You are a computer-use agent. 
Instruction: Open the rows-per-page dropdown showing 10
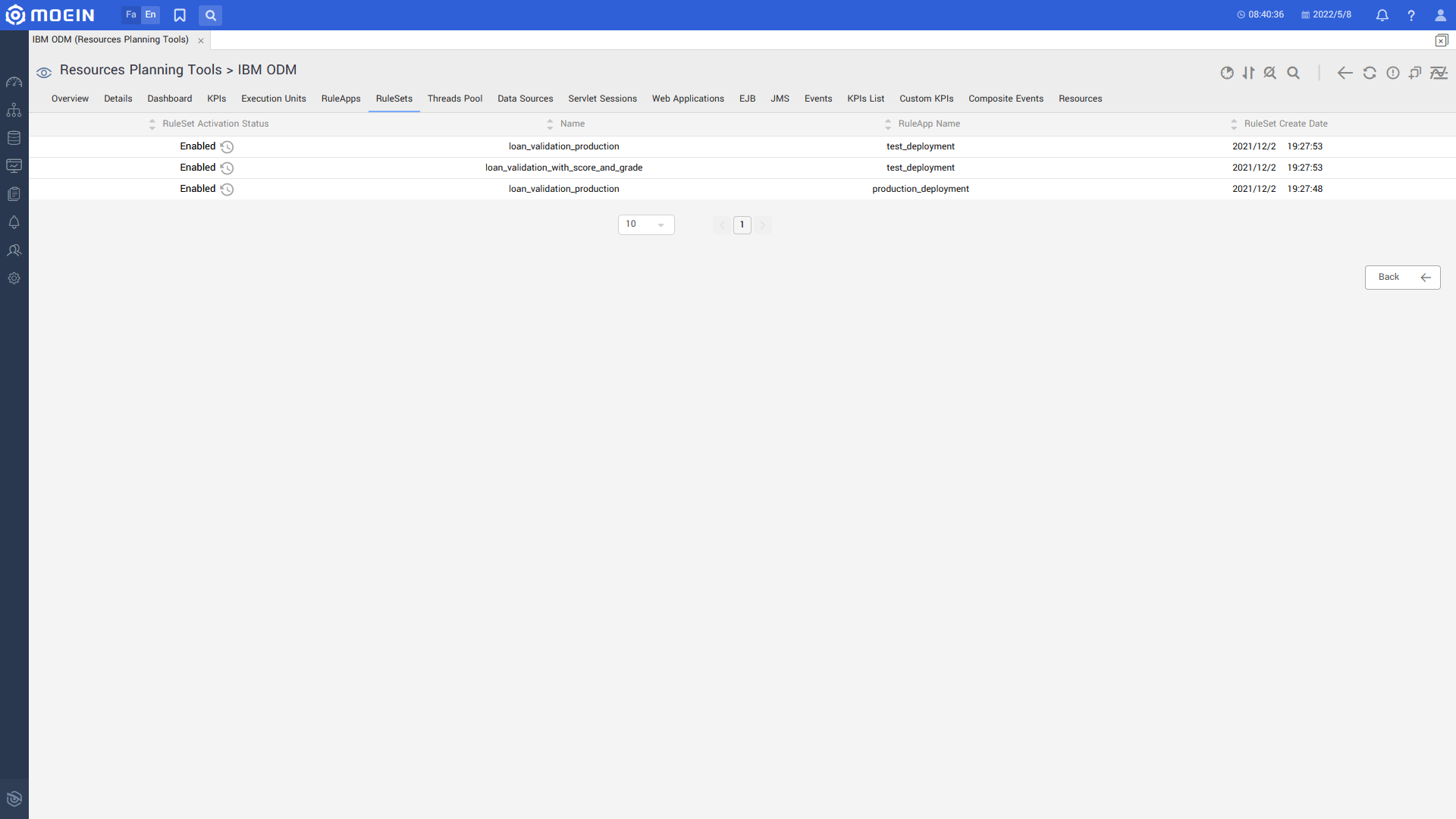[x=646, y=224]
